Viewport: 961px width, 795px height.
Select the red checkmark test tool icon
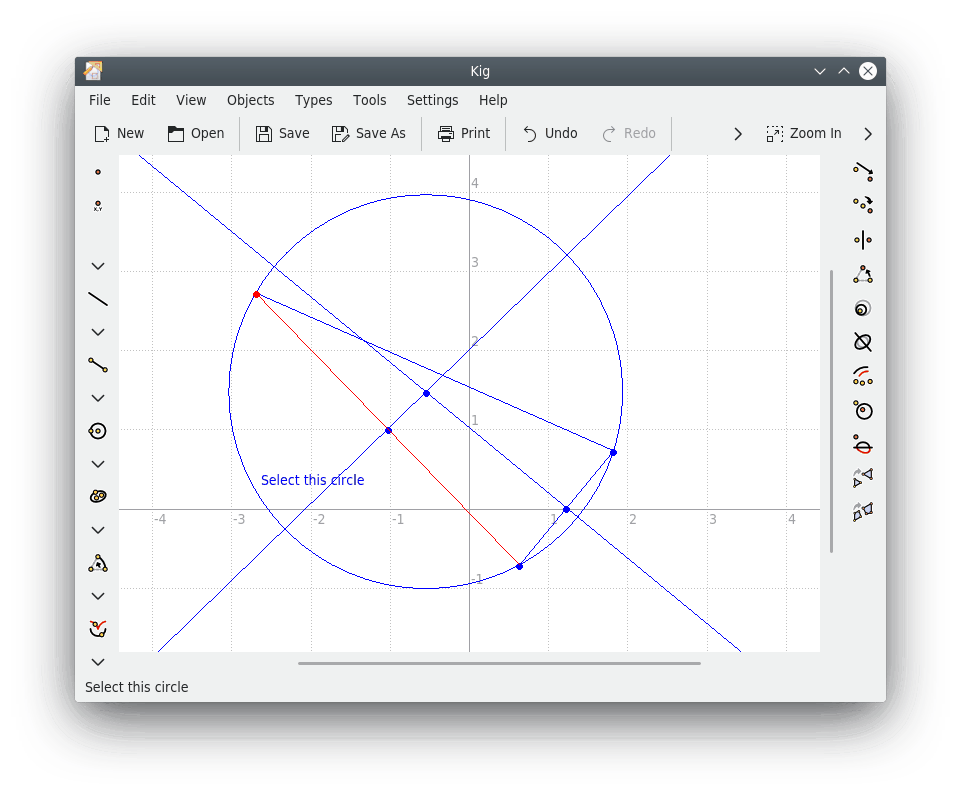tap(97, 629)
